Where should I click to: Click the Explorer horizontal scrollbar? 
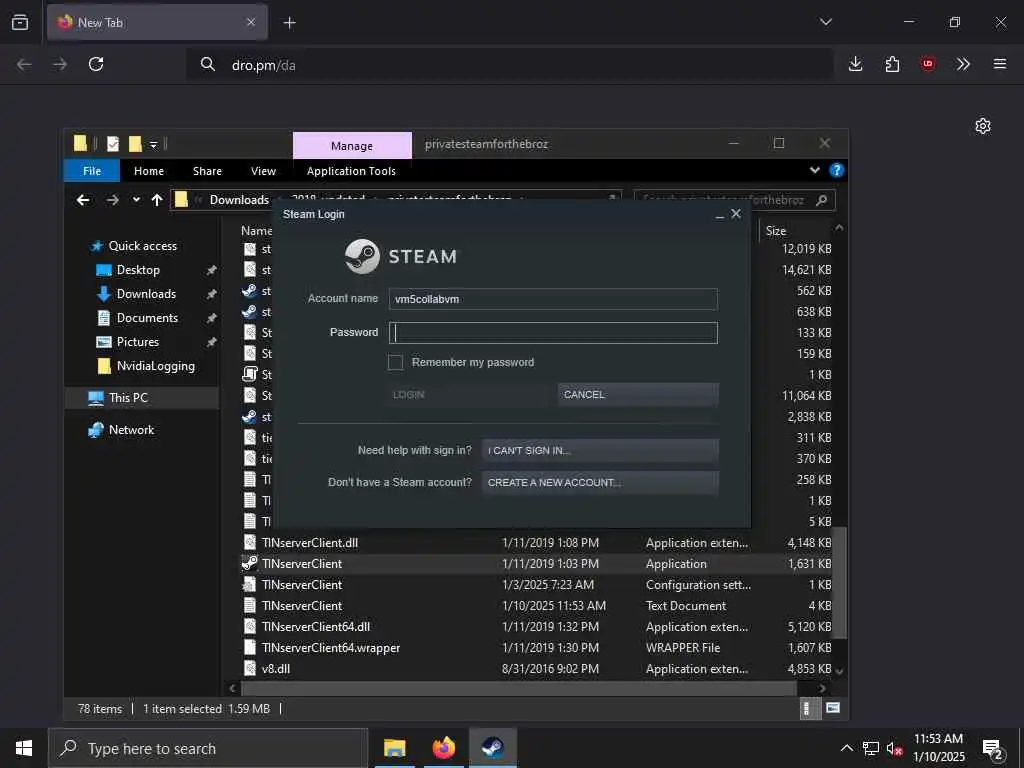pos(519,688)
